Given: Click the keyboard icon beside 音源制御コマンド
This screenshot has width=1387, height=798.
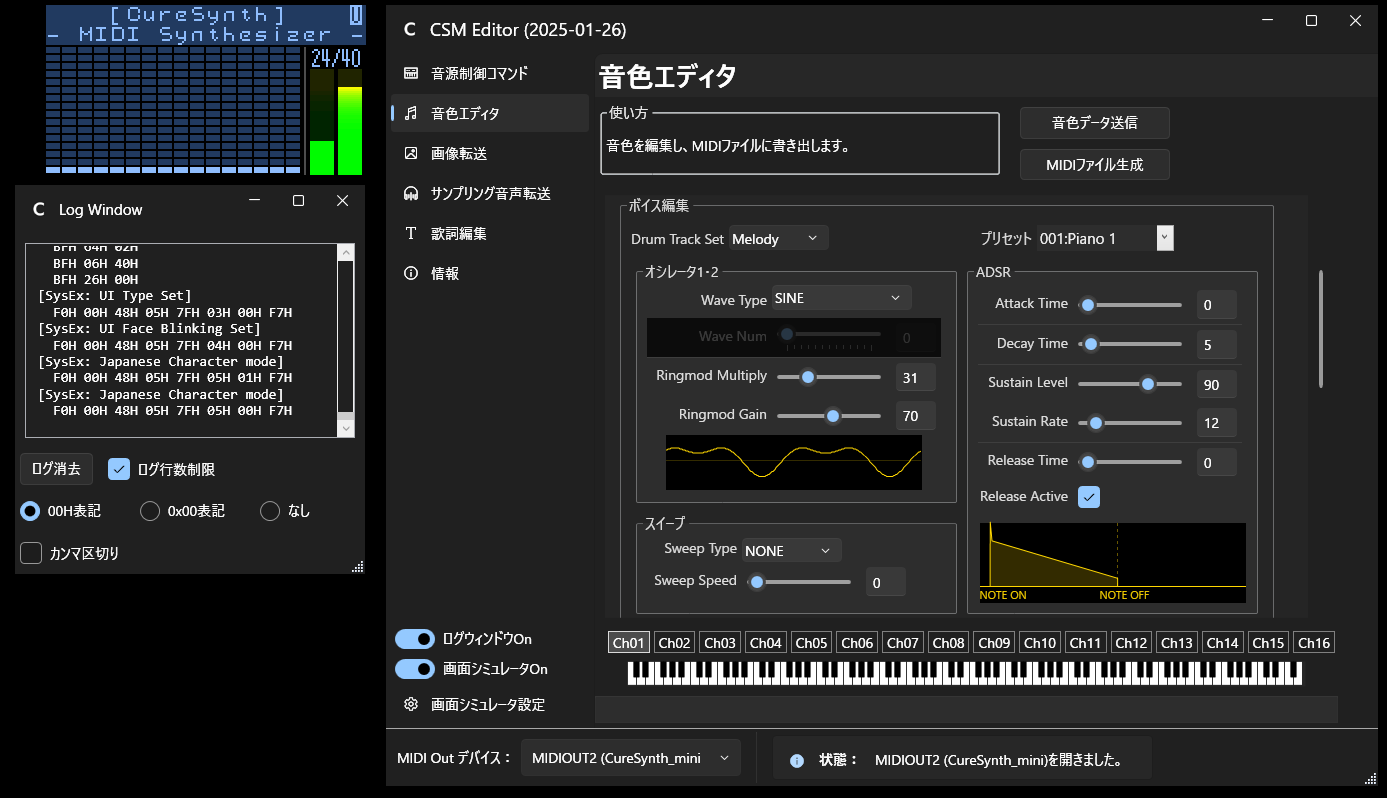Looking at the screenshot, I should [410, 73].
